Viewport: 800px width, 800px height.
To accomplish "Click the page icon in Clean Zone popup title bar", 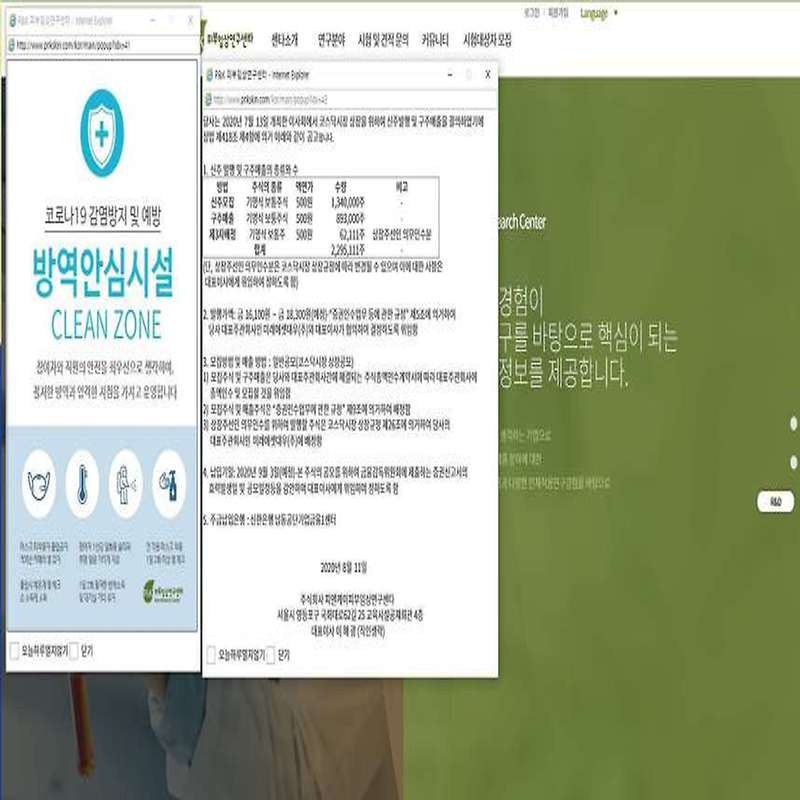I will [12, 20].
